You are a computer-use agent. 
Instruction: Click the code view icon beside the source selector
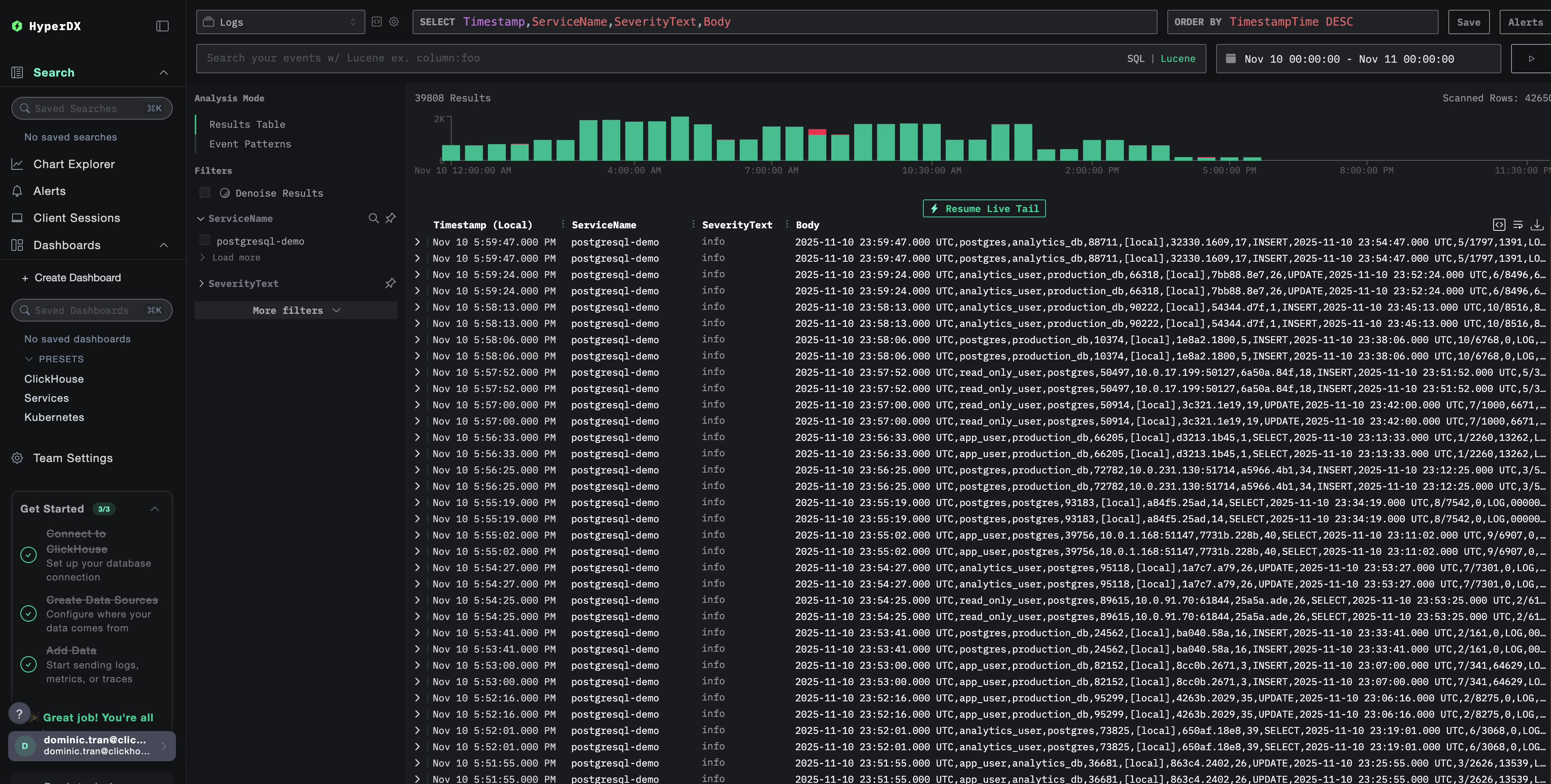tap(376, 22)
